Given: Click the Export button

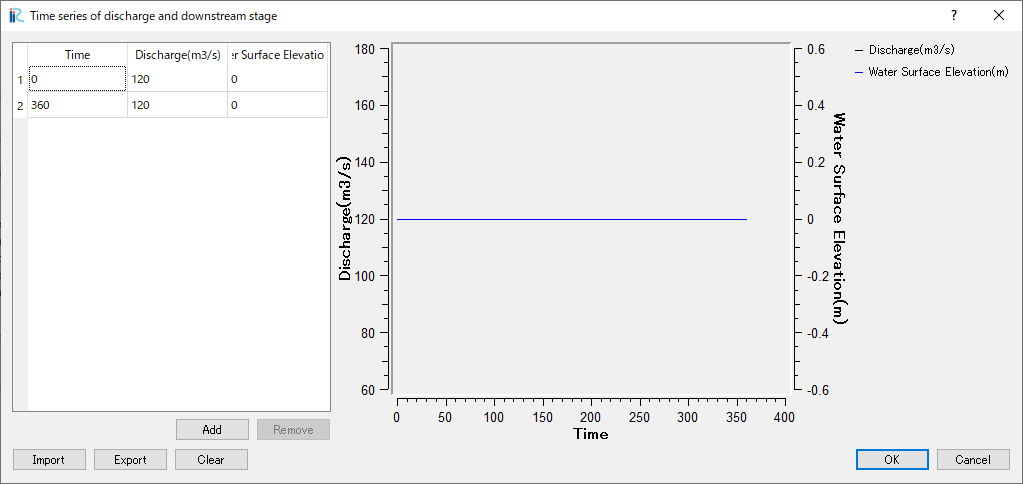Looking at the screenshot, I should point(130,460).
